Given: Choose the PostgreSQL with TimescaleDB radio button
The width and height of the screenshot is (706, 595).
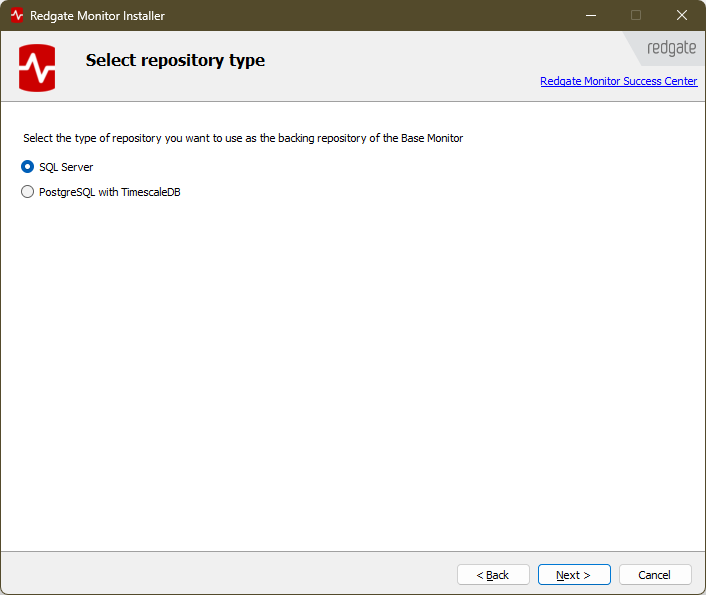Looking at the screenshot, I should pyautogui.click(x=28, y=192).
